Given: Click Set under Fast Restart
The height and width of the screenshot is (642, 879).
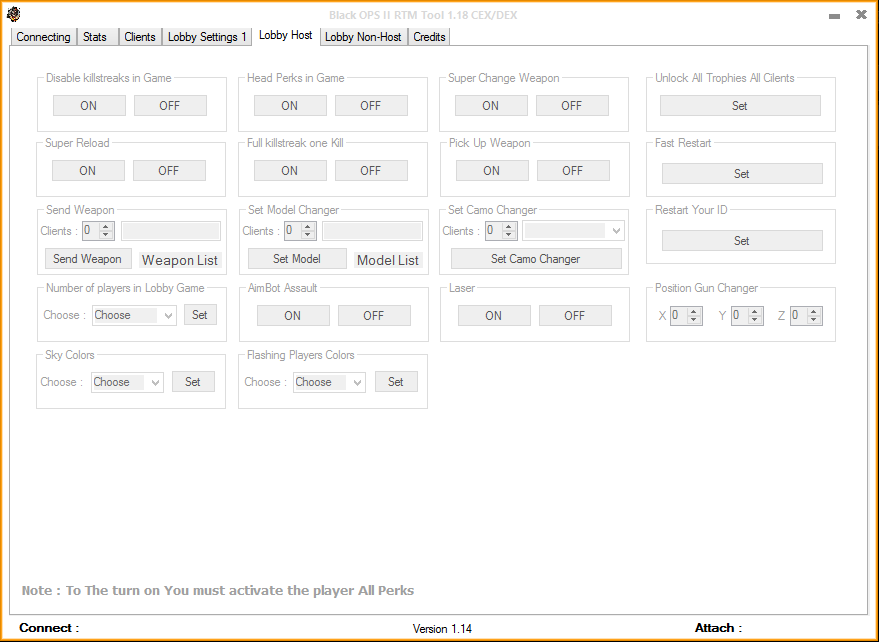Looking at the screenshot, I should [x=742, y=174].
